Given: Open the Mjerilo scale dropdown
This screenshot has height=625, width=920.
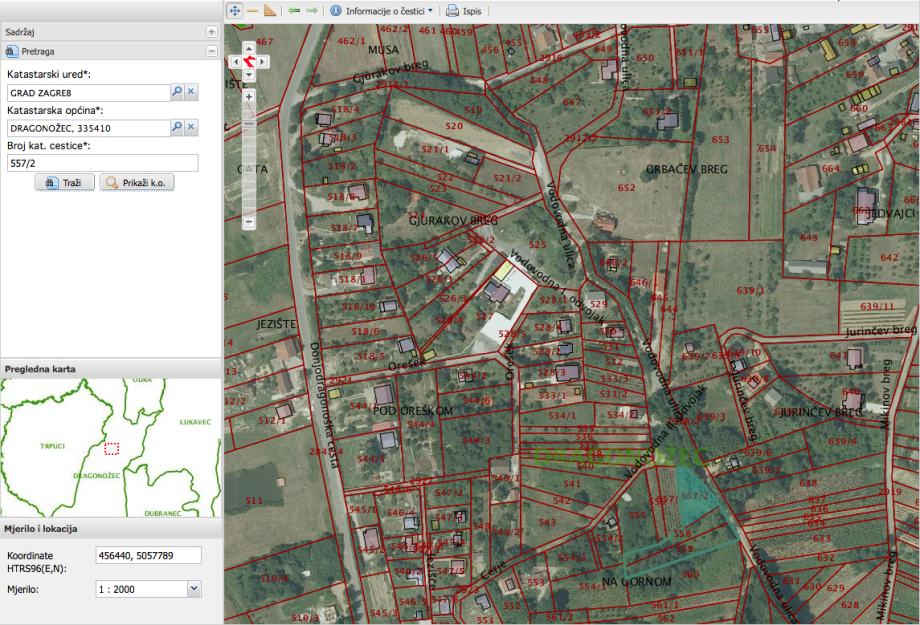Looking at the screenshot, I should tap(194, 589).
